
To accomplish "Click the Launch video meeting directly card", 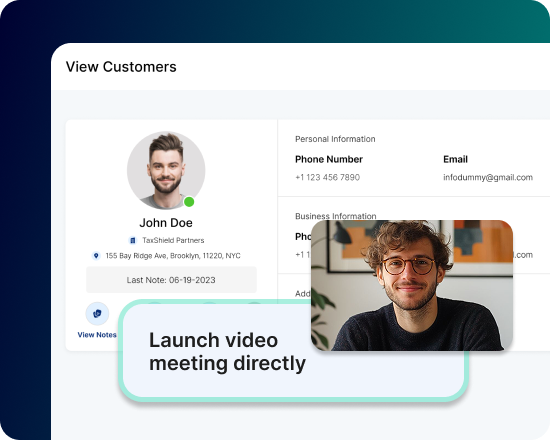I will [x=293, y=351].
